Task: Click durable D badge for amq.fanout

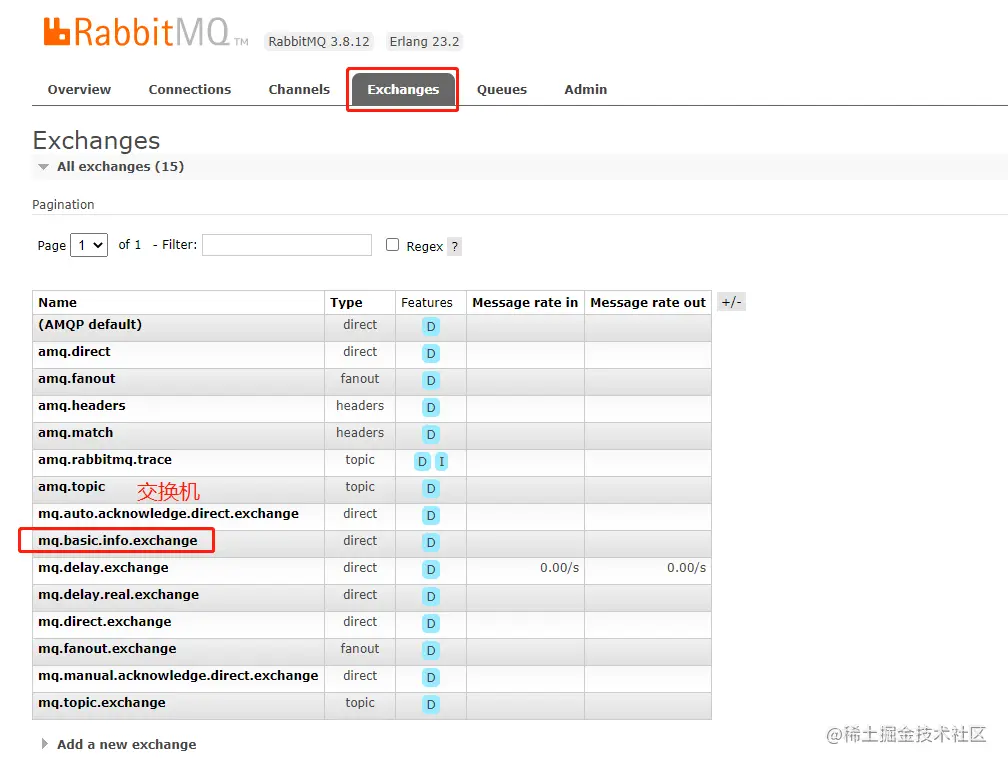Action: (x=431, y=380)
